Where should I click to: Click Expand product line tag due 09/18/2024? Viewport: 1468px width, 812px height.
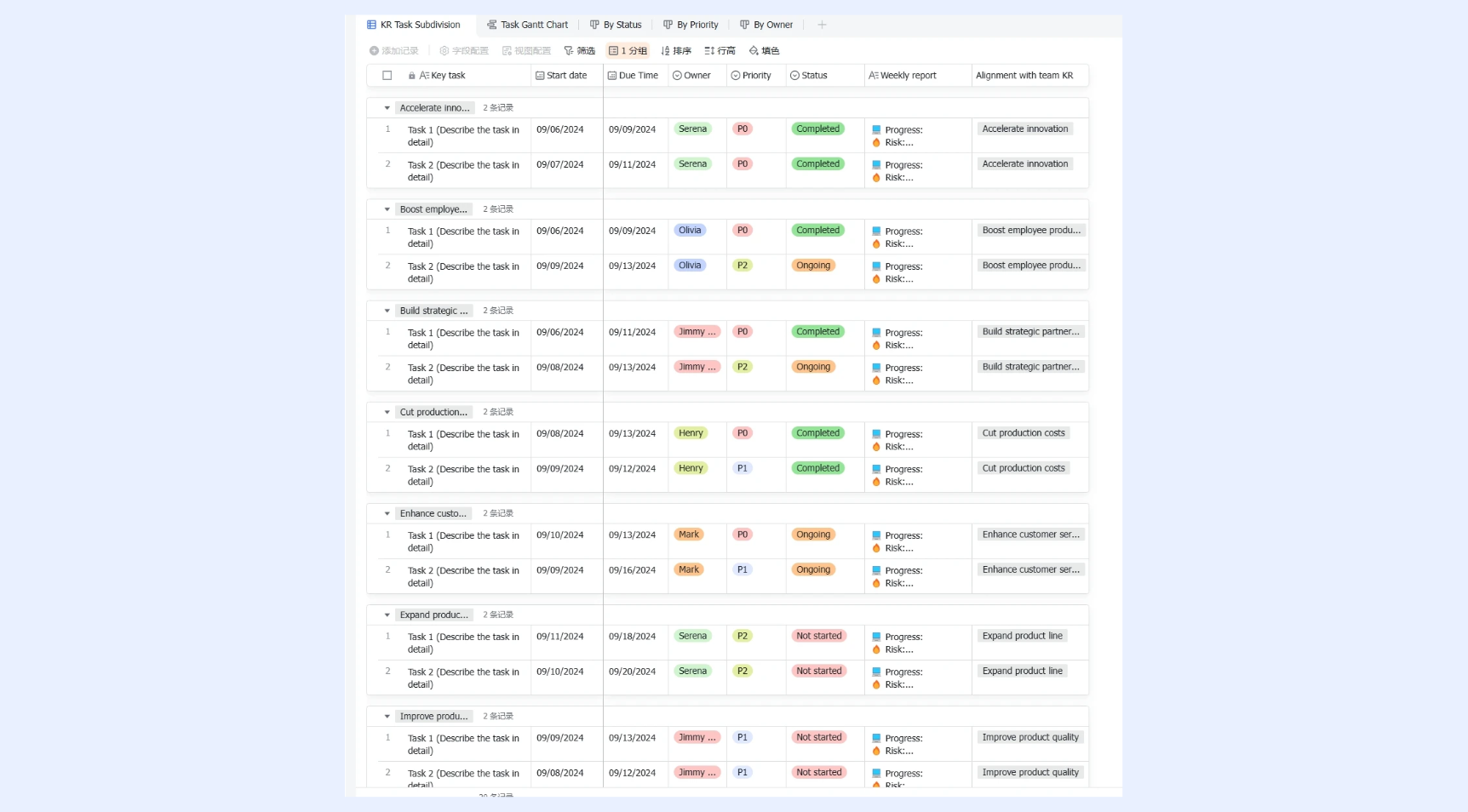1023,636
